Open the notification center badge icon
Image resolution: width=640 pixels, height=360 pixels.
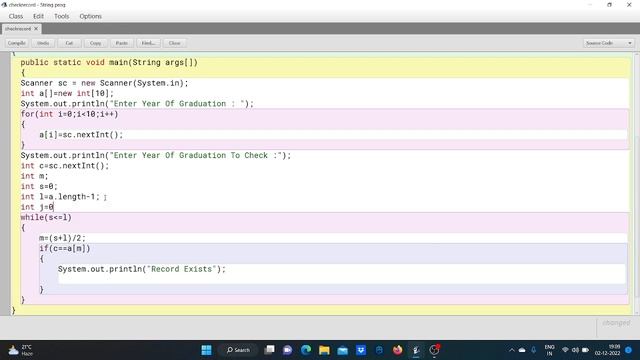(629, 350)
